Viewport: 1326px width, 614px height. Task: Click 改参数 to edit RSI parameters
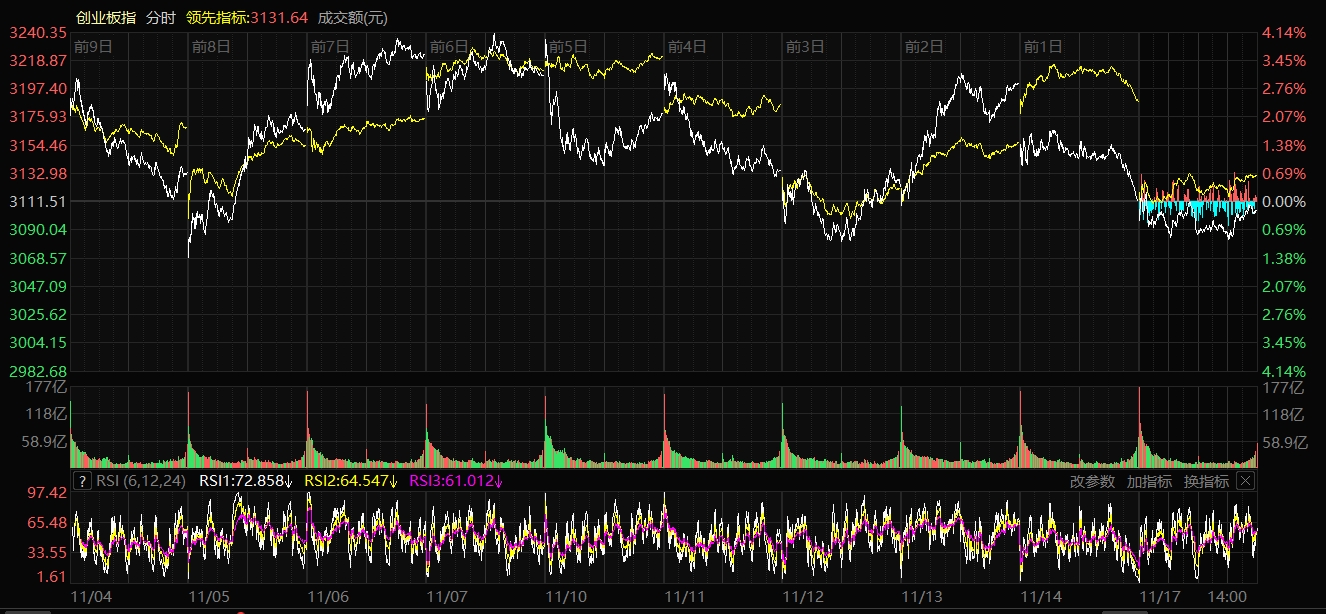click(1092, 481)
